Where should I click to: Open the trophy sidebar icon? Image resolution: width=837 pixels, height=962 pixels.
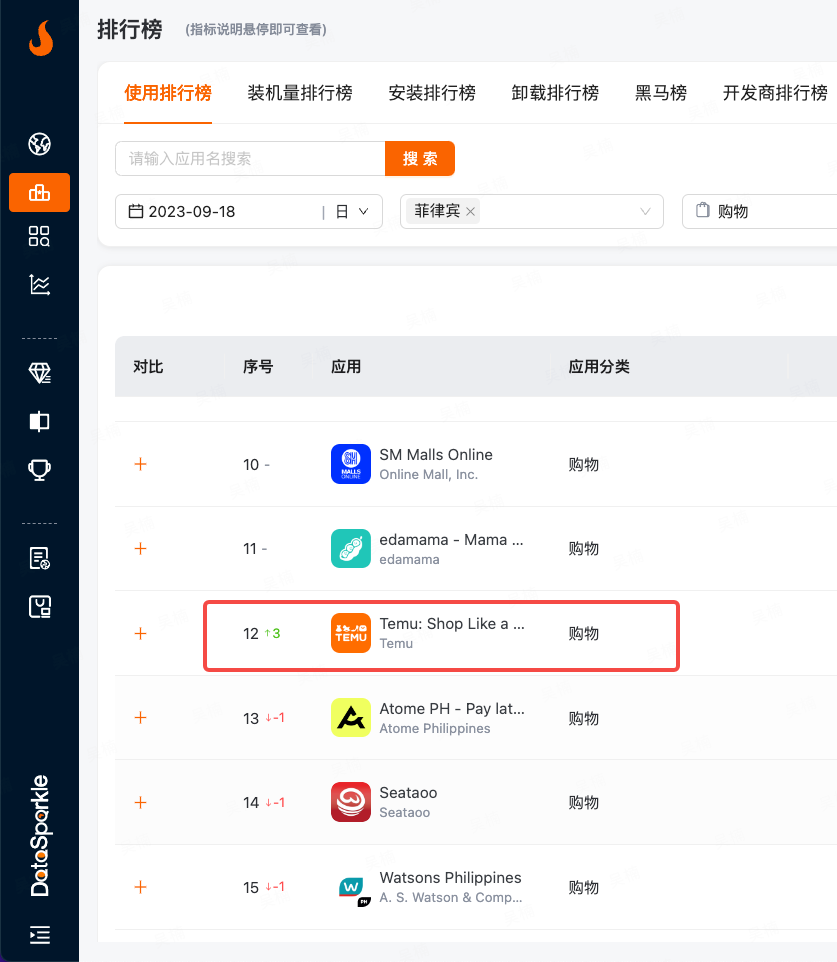(39, 470)
